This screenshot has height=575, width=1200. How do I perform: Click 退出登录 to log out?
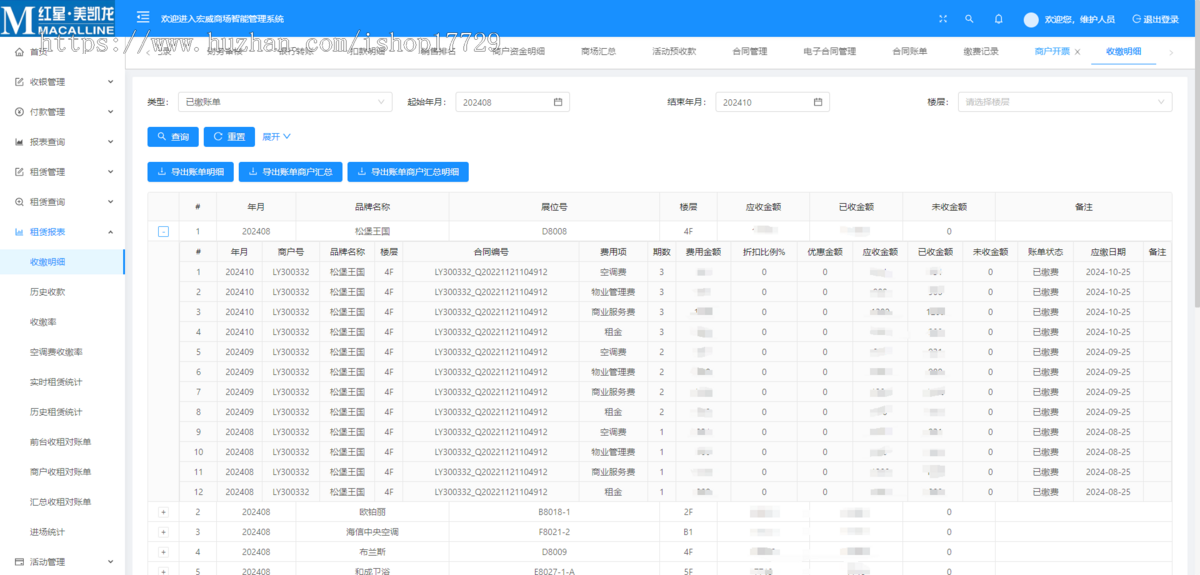(x=1155, y=19)
